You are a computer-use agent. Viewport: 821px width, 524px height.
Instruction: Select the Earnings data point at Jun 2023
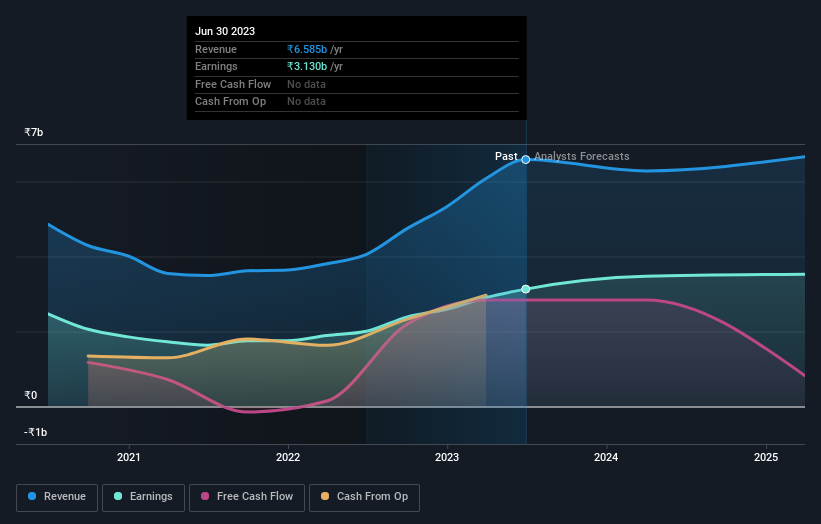pyautogui.click(x=526, y=289)
